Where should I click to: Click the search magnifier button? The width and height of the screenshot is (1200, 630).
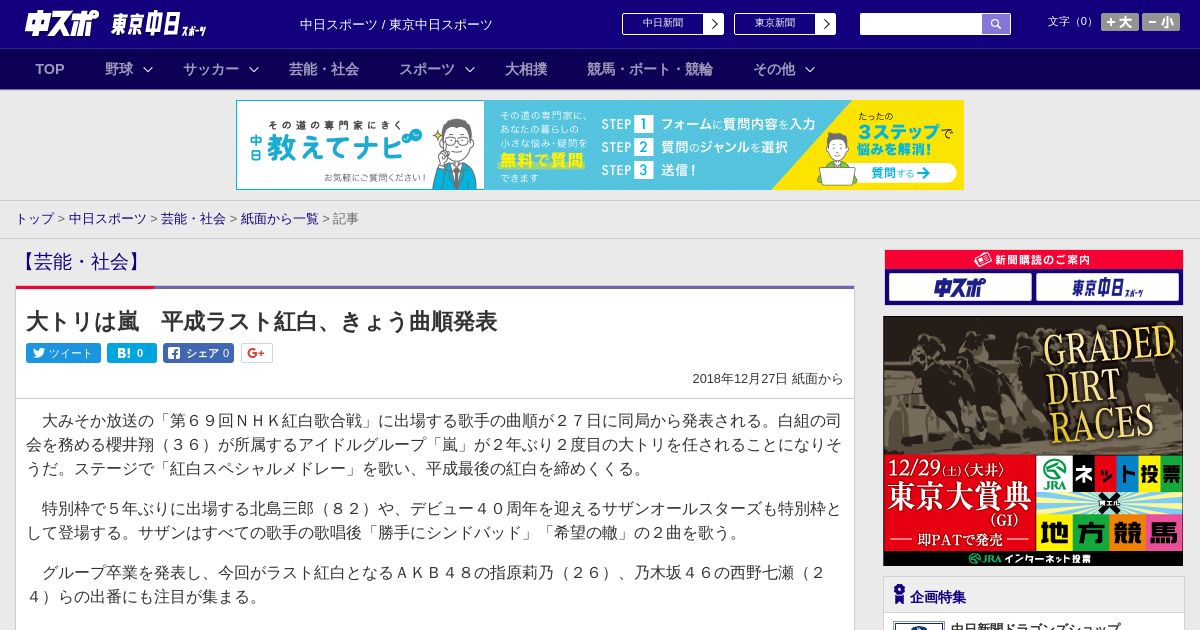click(996, 24)
